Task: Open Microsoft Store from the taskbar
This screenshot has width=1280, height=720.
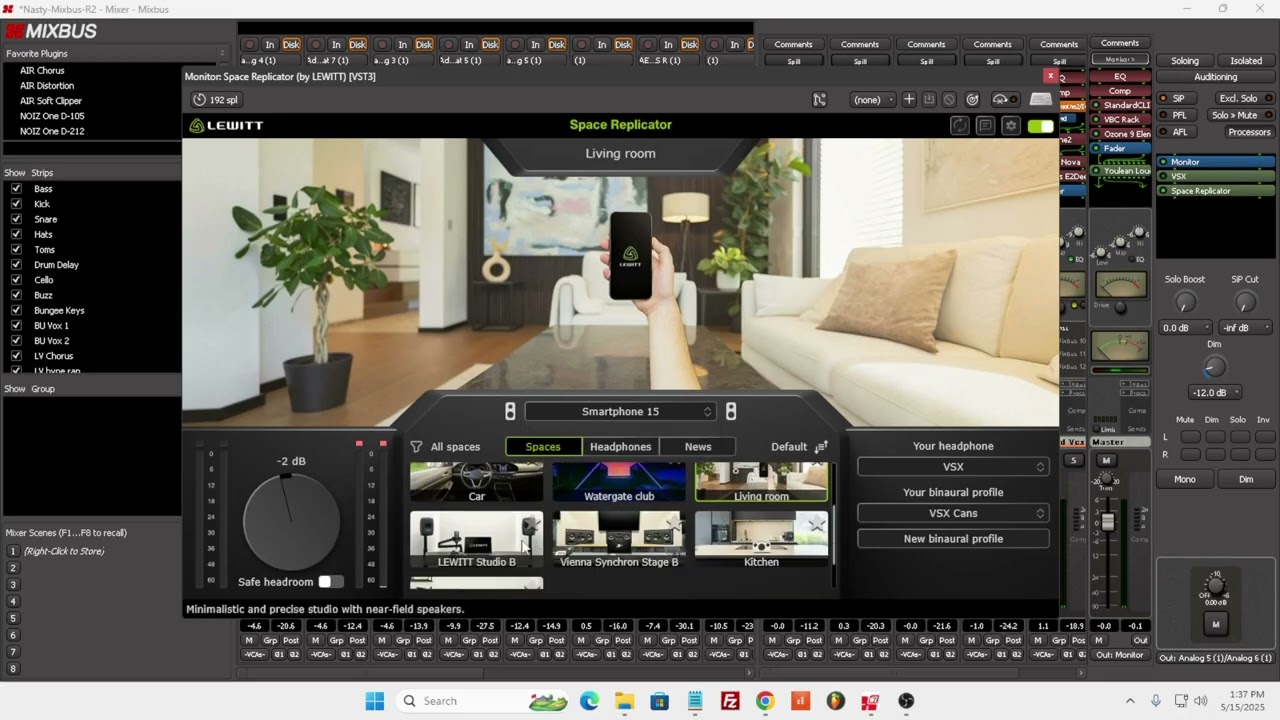Action: click(x=660, y=701)
